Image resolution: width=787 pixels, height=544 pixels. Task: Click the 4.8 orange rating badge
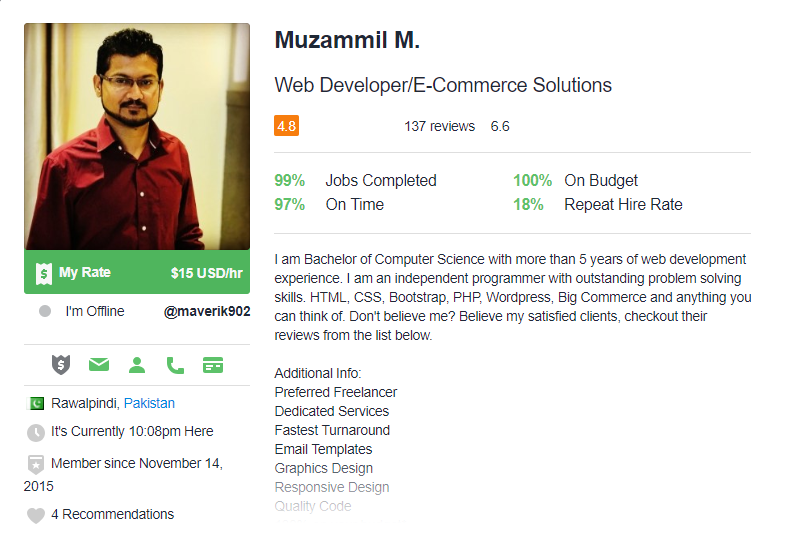click(287, 126)
